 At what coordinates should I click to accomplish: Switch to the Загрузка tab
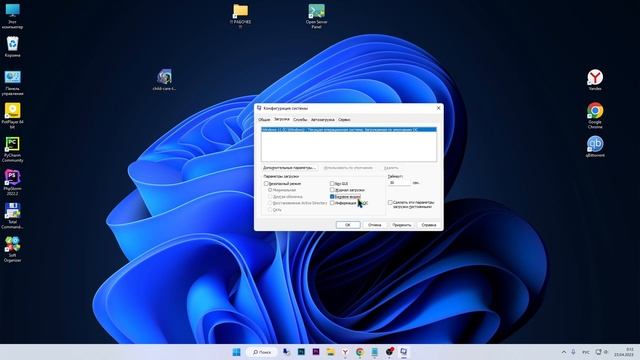coord(282,119)
